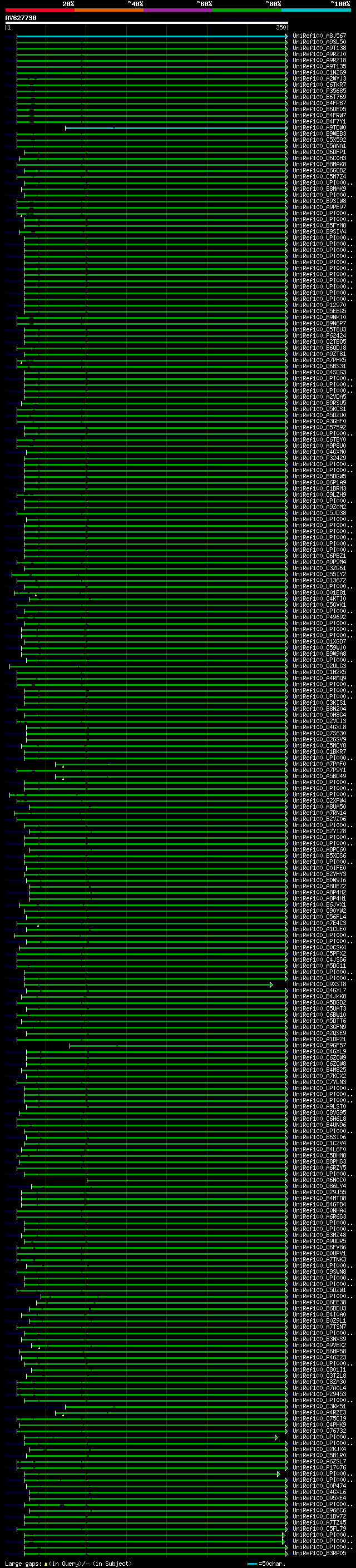Select the UniRef100_Q5ANA1 label
This screenshot has height=1568, width=356.
click(x=319, y=146)
